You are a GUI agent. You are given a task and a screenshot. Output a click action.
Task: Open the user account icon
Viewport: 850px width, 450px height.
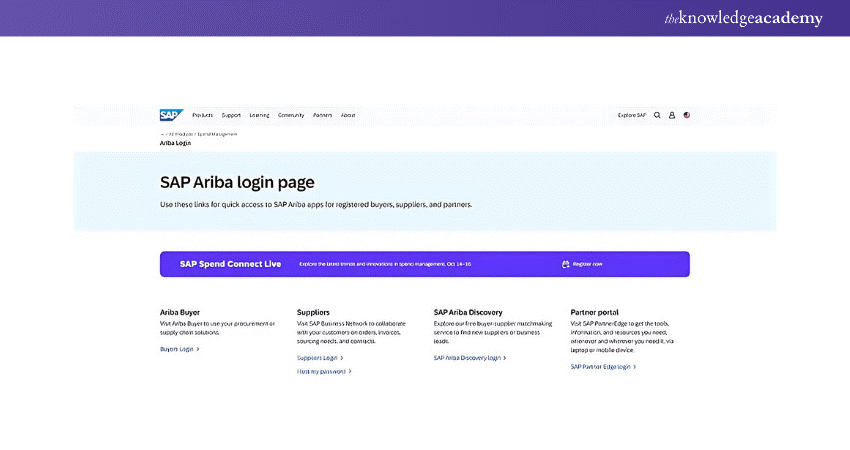pyautogui.click(x=672, y=115)
